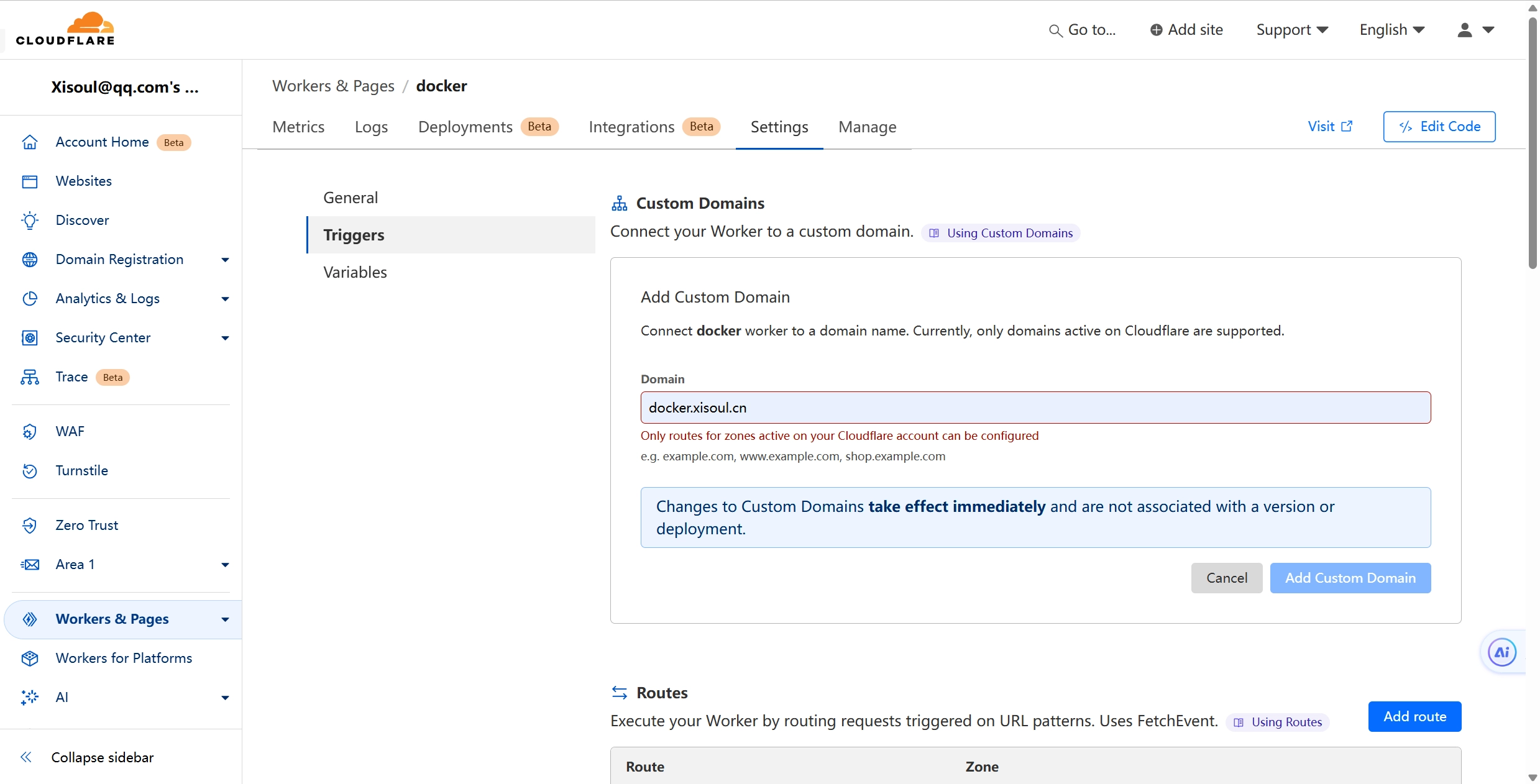Click the Analytics & Logs pie icon
The image size is (1540, 784).
click(30, 299)
